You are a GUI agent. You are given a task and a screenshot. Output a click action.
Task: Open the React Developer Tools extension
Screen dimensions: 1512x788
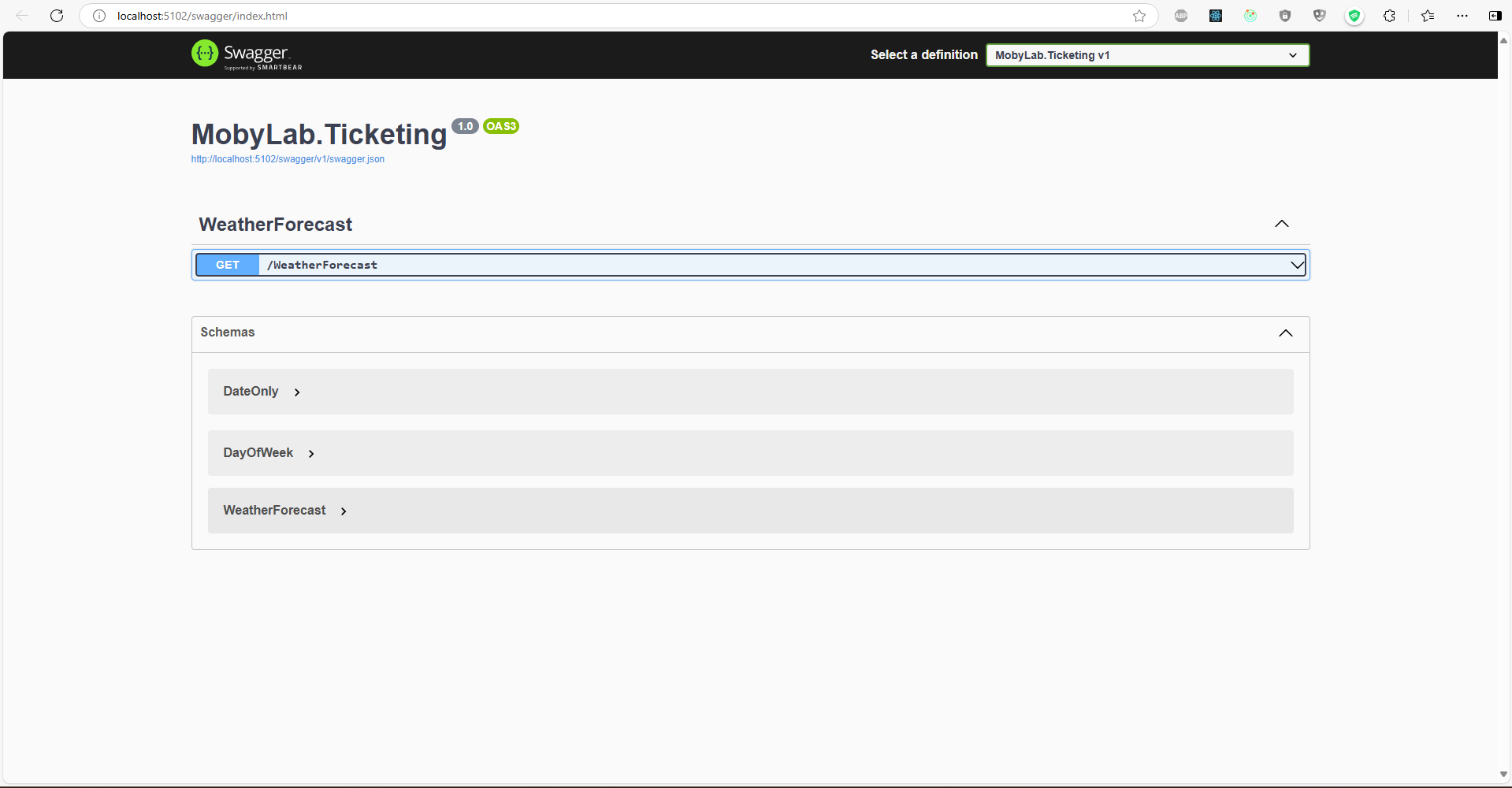(1216, 16)
